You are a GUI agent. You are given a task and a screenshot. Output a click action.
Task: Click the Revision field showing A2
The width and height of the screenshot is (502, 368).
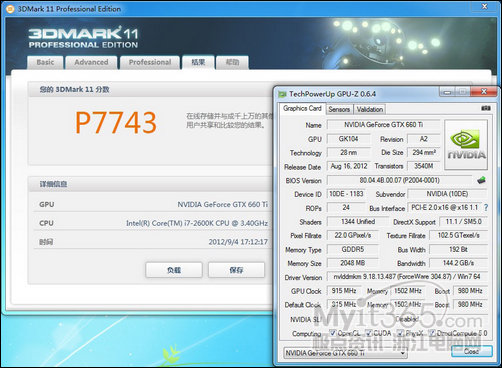tap(424, 139)
